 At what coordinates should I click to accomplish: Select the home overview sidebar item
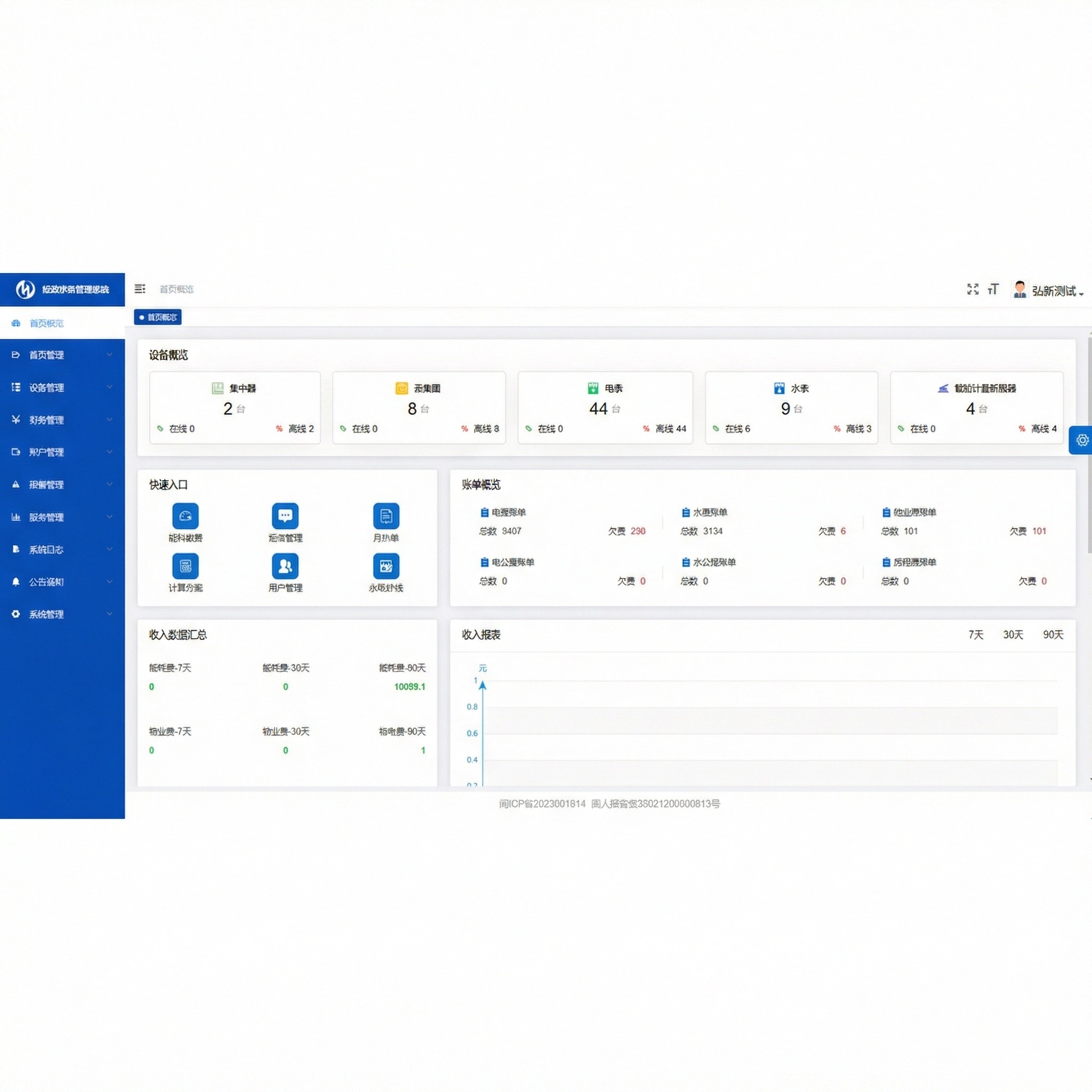tap(62, 323)
